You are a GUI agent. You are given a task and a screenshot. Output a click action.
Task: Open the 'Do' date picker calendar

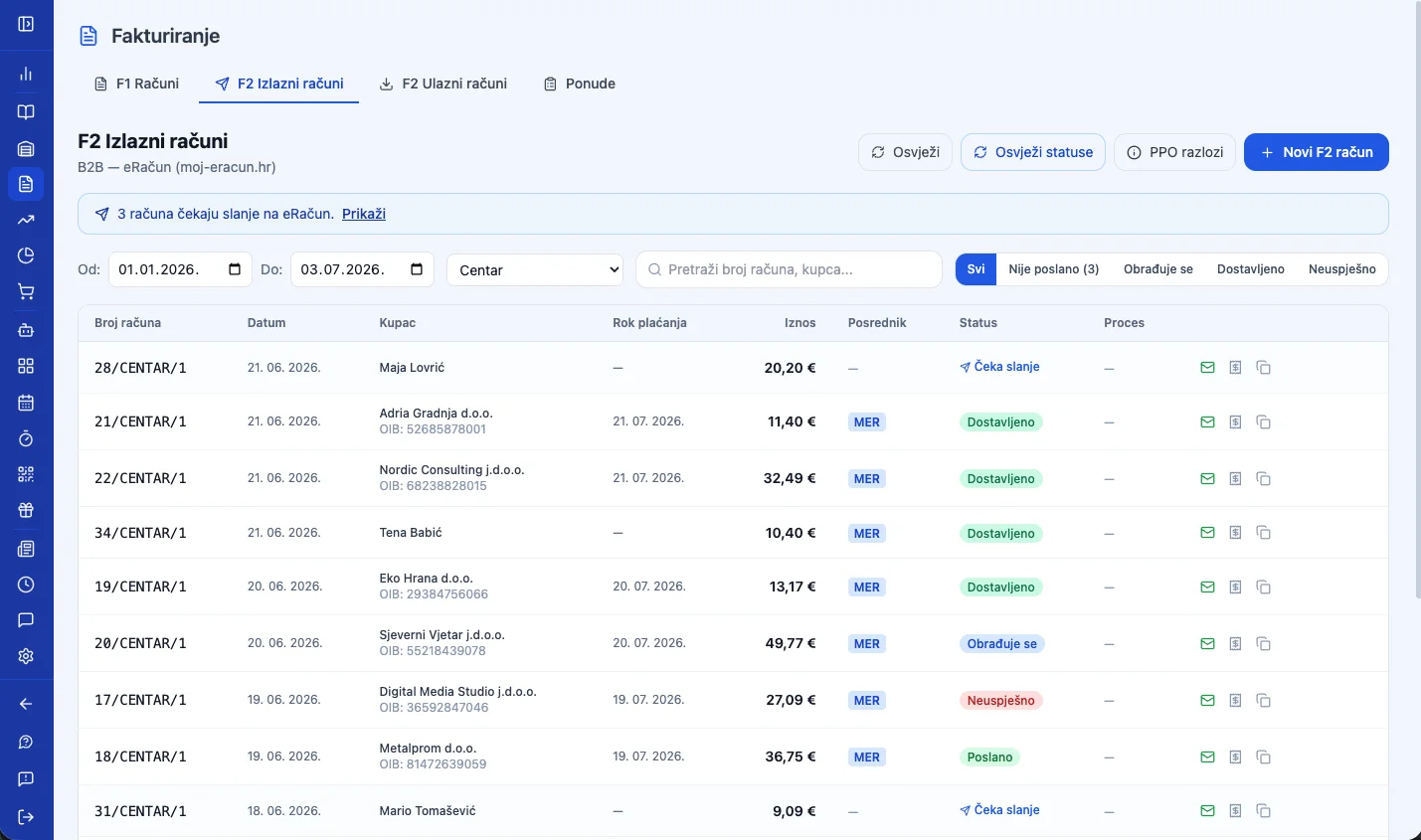[x=417, y=269]
